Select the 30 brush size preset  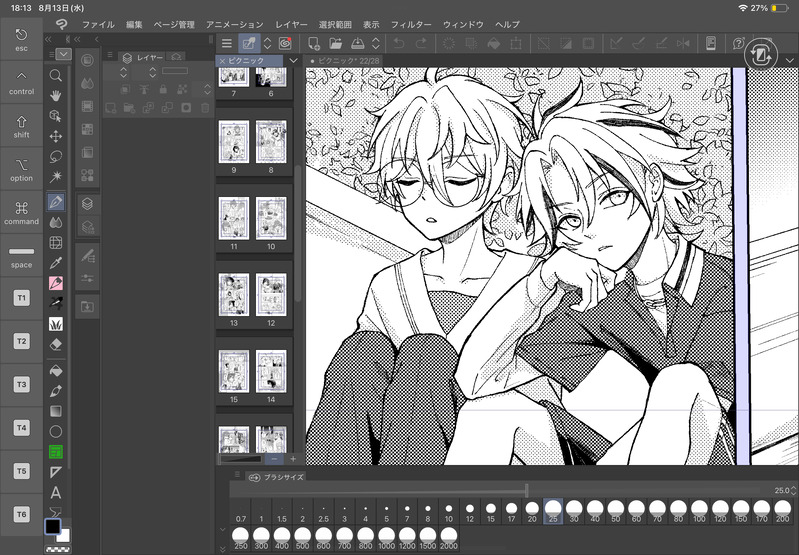(x=574, y=511)
